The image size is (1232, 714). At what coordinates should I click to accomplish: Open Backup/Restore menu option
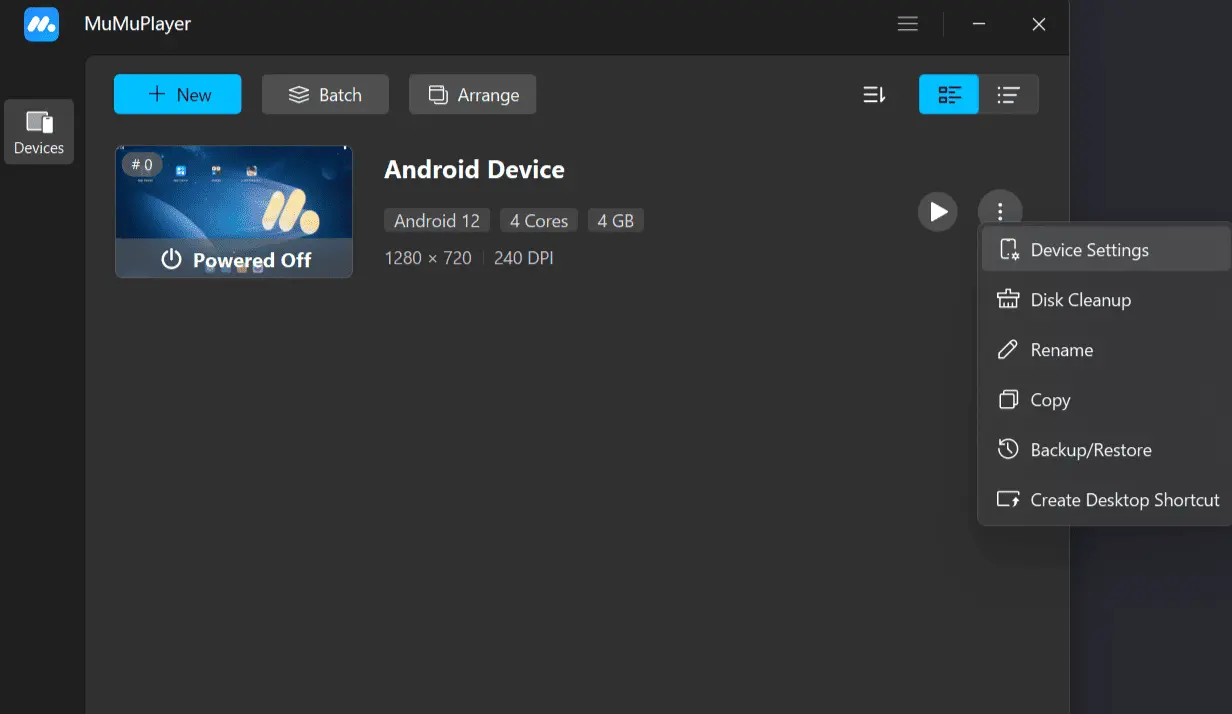[1105, 450]
